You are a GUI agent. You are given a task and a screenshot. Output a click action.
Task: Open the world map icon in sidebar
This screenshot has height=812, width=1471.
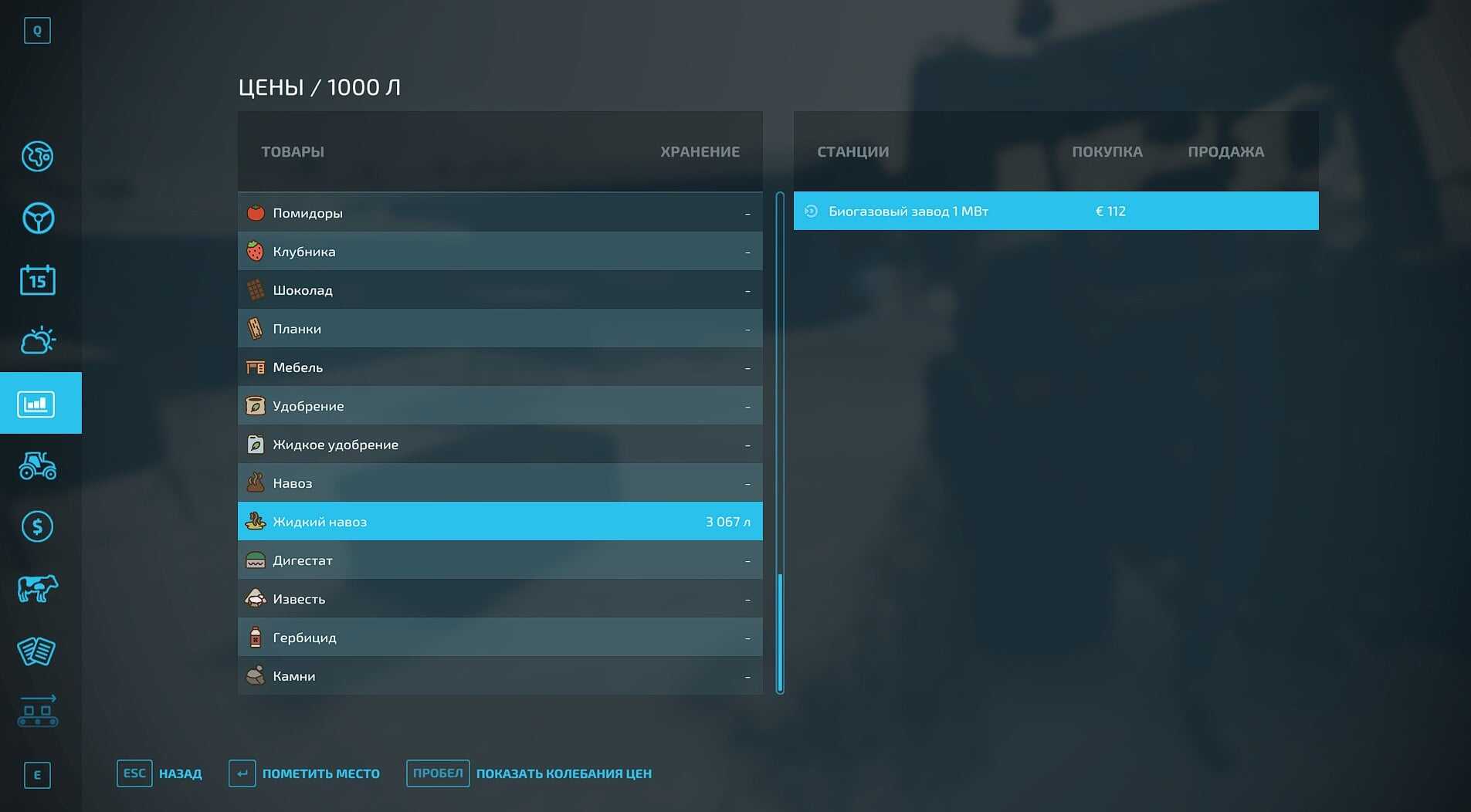[x=37, y=157]
